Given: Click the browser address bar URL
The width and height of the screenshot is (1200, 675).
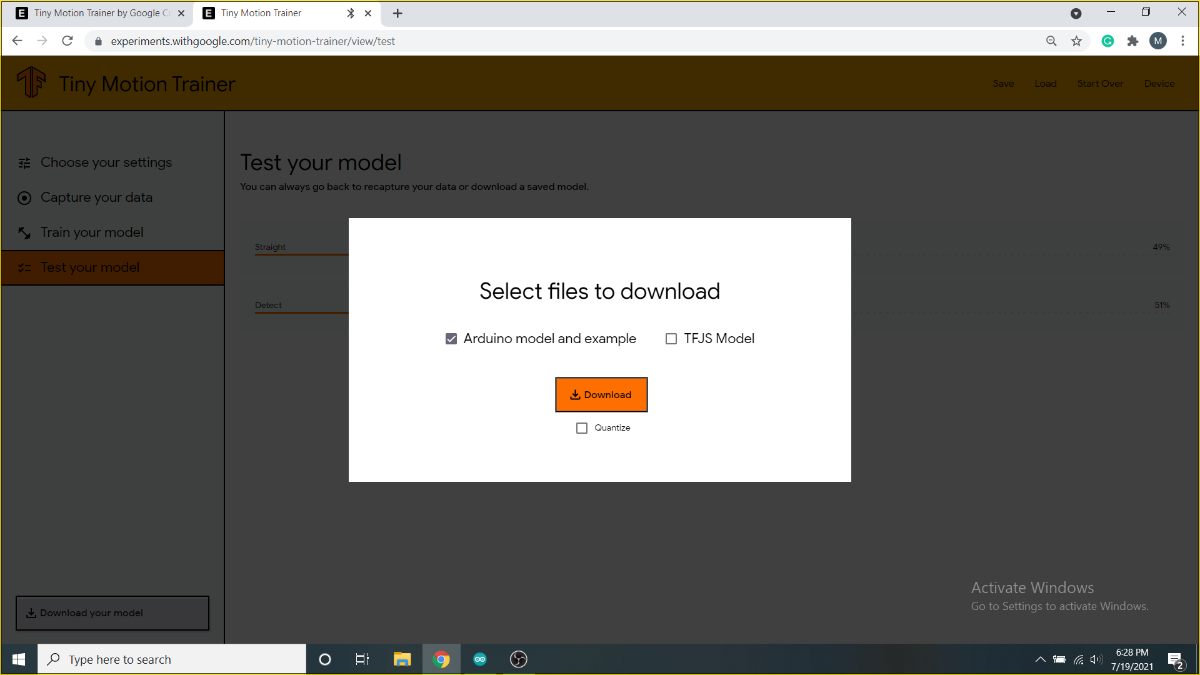Looking at the screenshot, I should 253,42.
